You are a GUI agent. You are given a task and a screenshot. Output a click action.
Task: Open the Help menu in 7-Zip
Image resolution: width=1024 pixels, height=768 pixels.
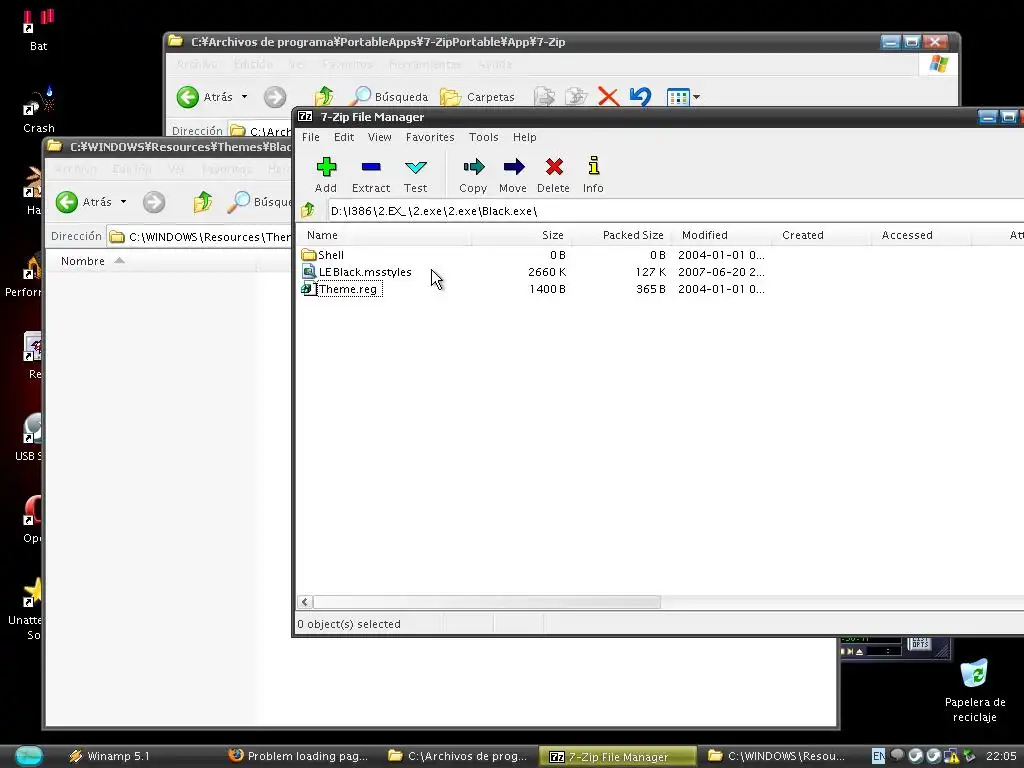(524, 137)
